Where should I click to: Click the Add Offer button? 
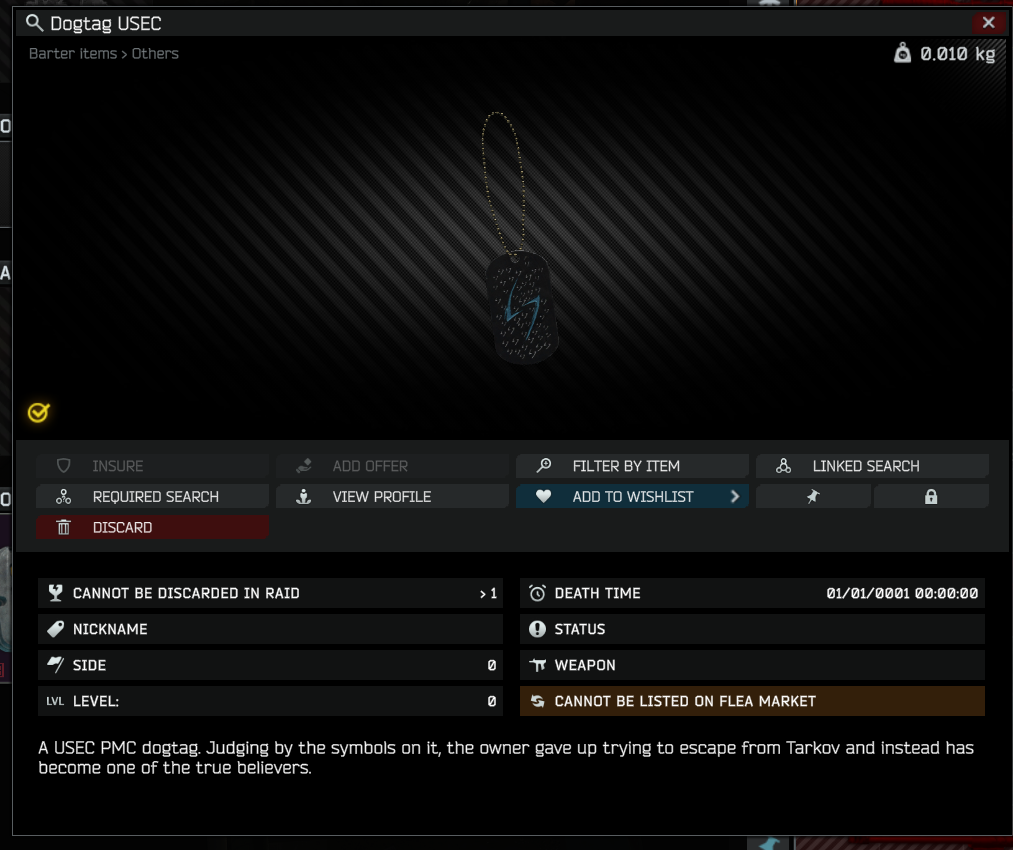coord(392,466)
